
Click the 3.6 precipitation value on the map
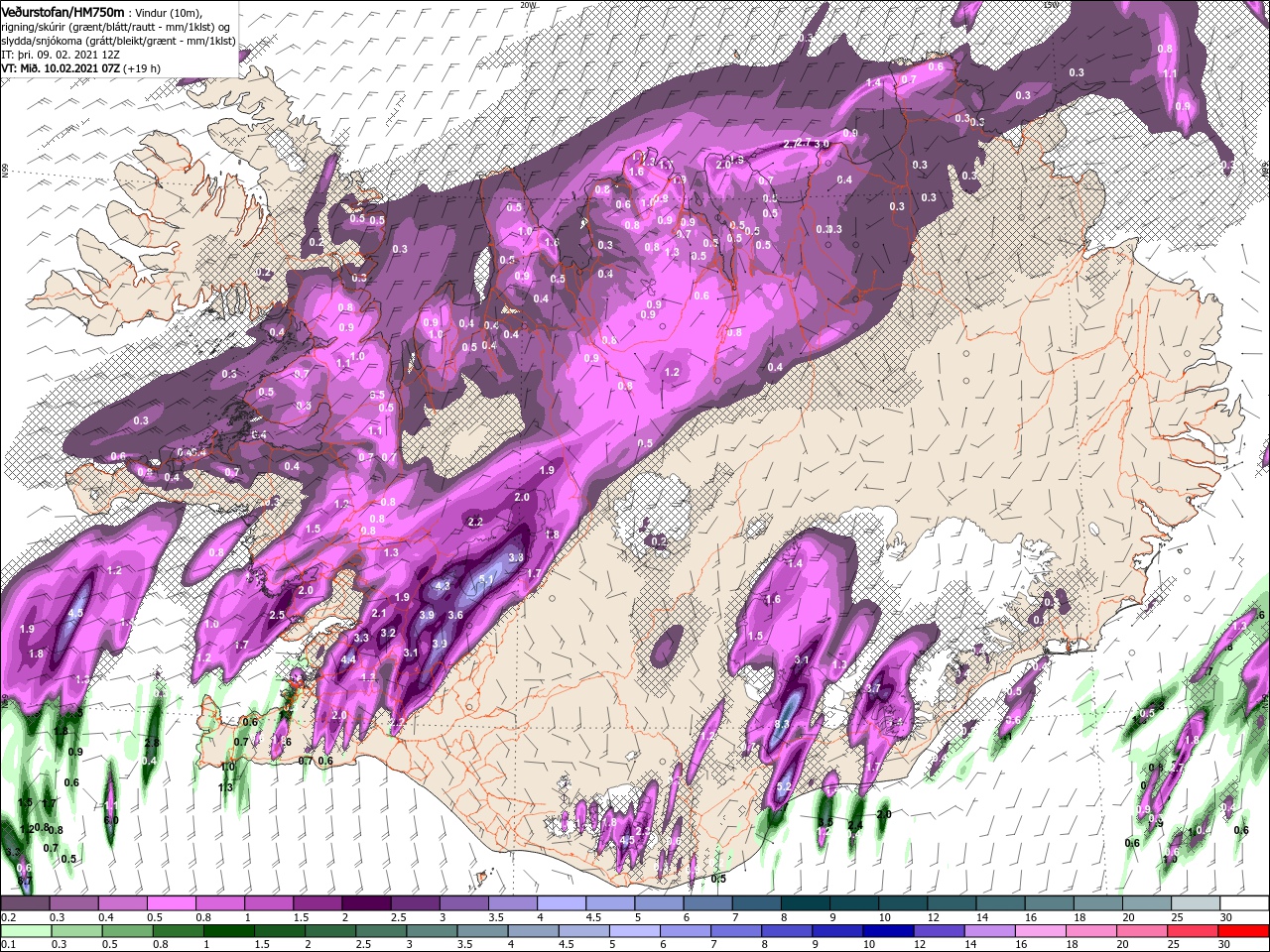(455, 616)
